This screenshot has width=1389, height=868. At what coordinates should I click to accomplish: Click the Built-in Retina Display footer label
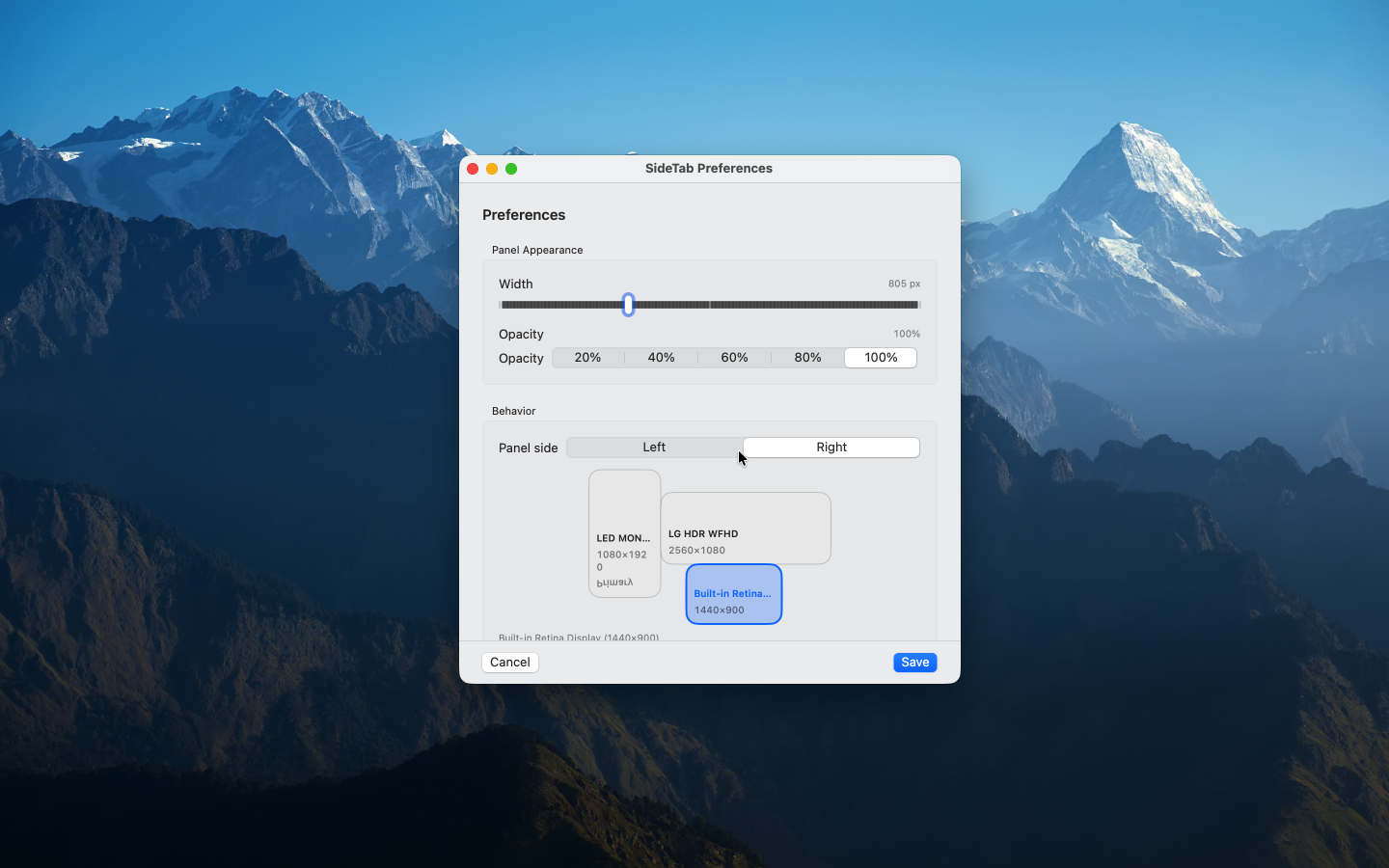click(x=579, y=637)
